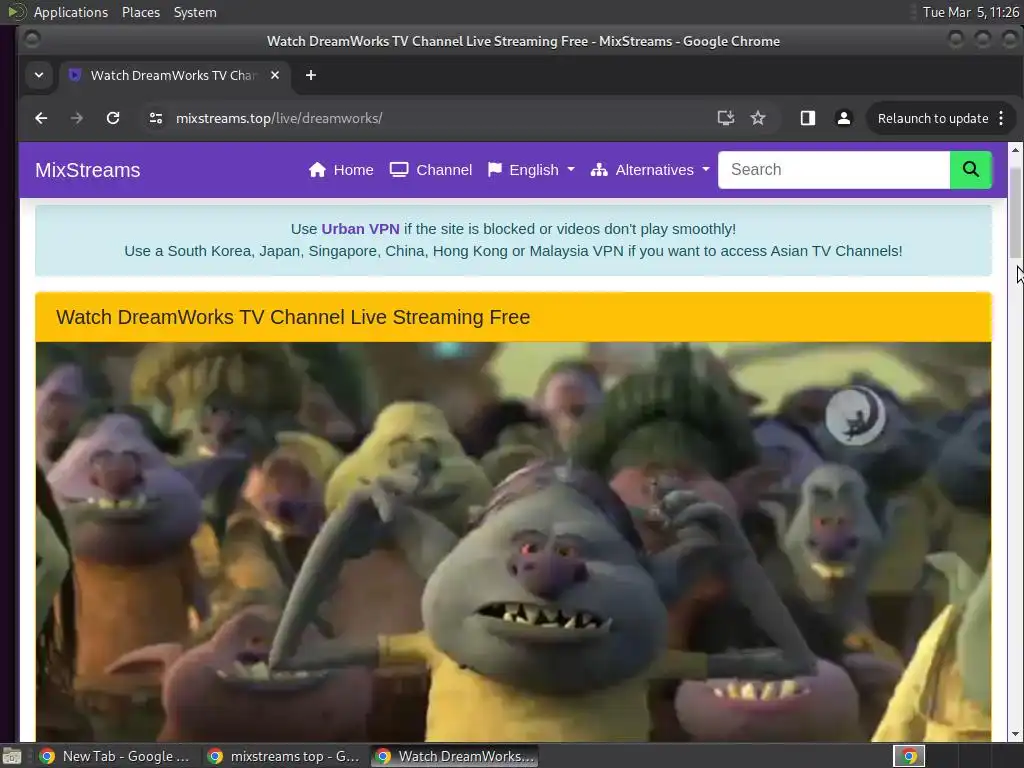The height and width of the screenshot is (768, 1024).
Task: Open the System menu in top panel
Action: (195, 12)
